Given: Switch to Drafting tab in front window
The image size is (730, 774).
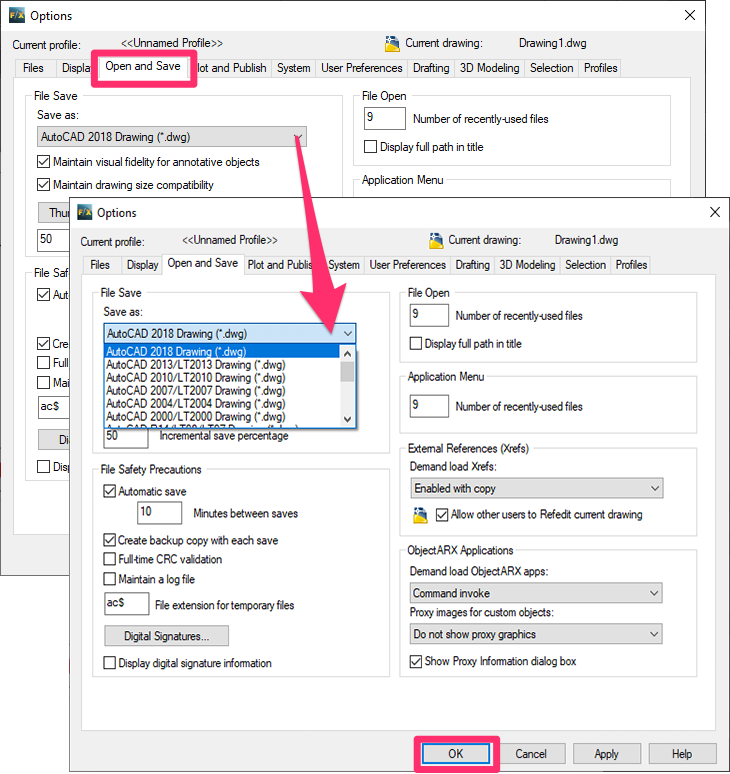Looking at the screenshot, I should point(472,265).
